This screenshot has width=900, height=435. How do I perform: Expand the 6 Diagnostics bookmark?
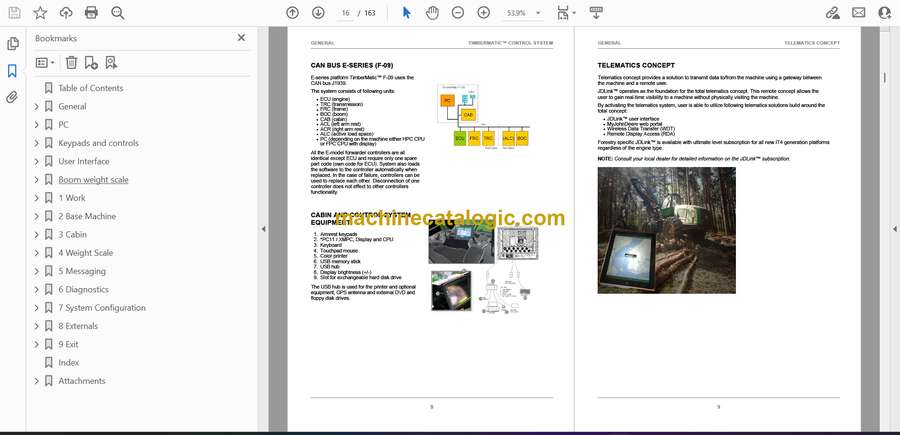[x=37, y=290]
